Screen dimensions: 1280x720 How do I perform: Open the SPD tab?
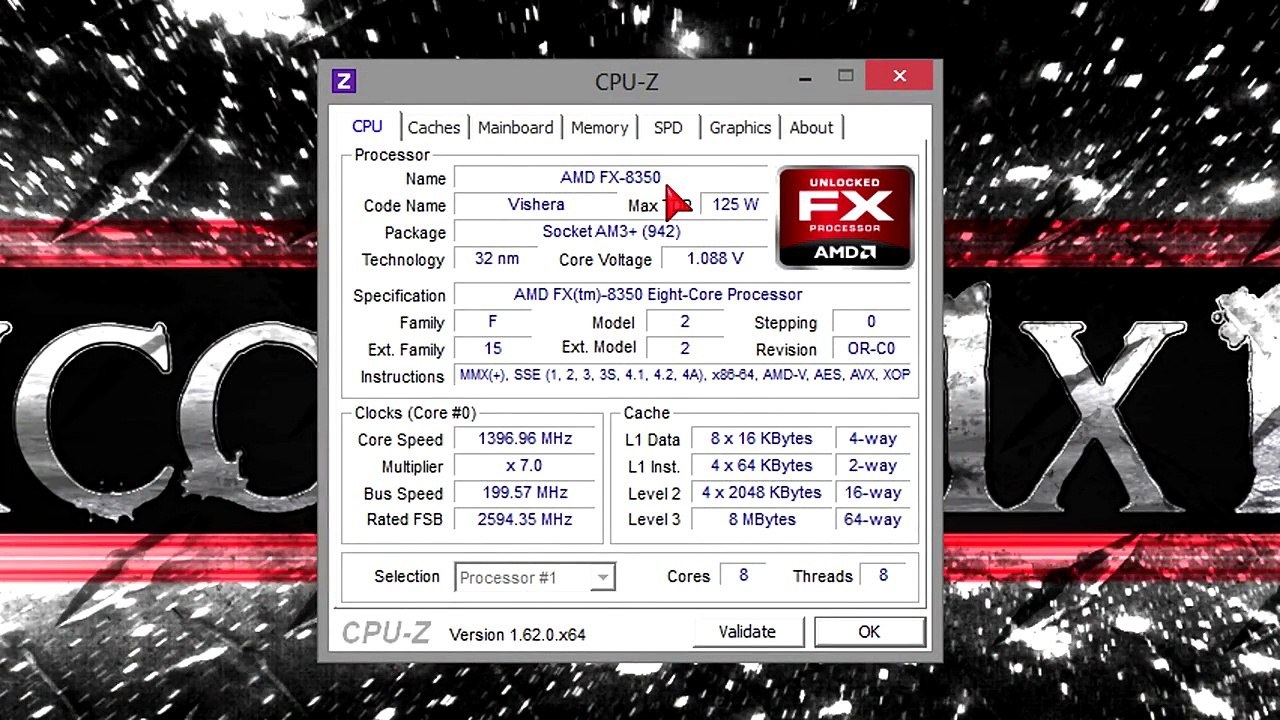[x=668, y=128]
